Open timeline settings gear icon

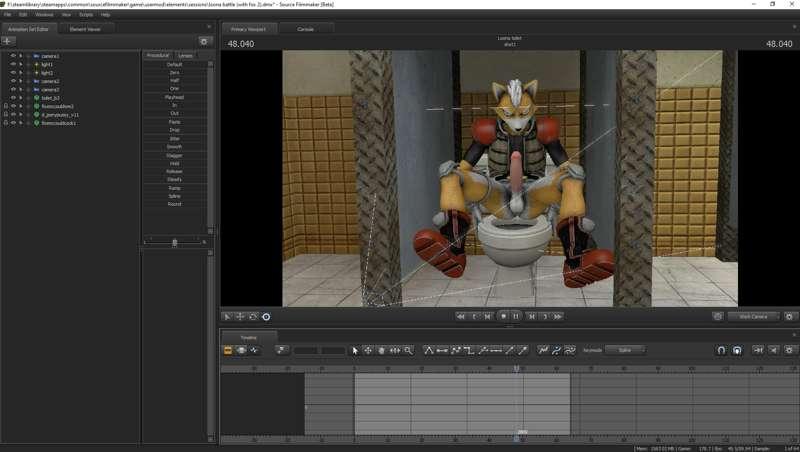789,350
